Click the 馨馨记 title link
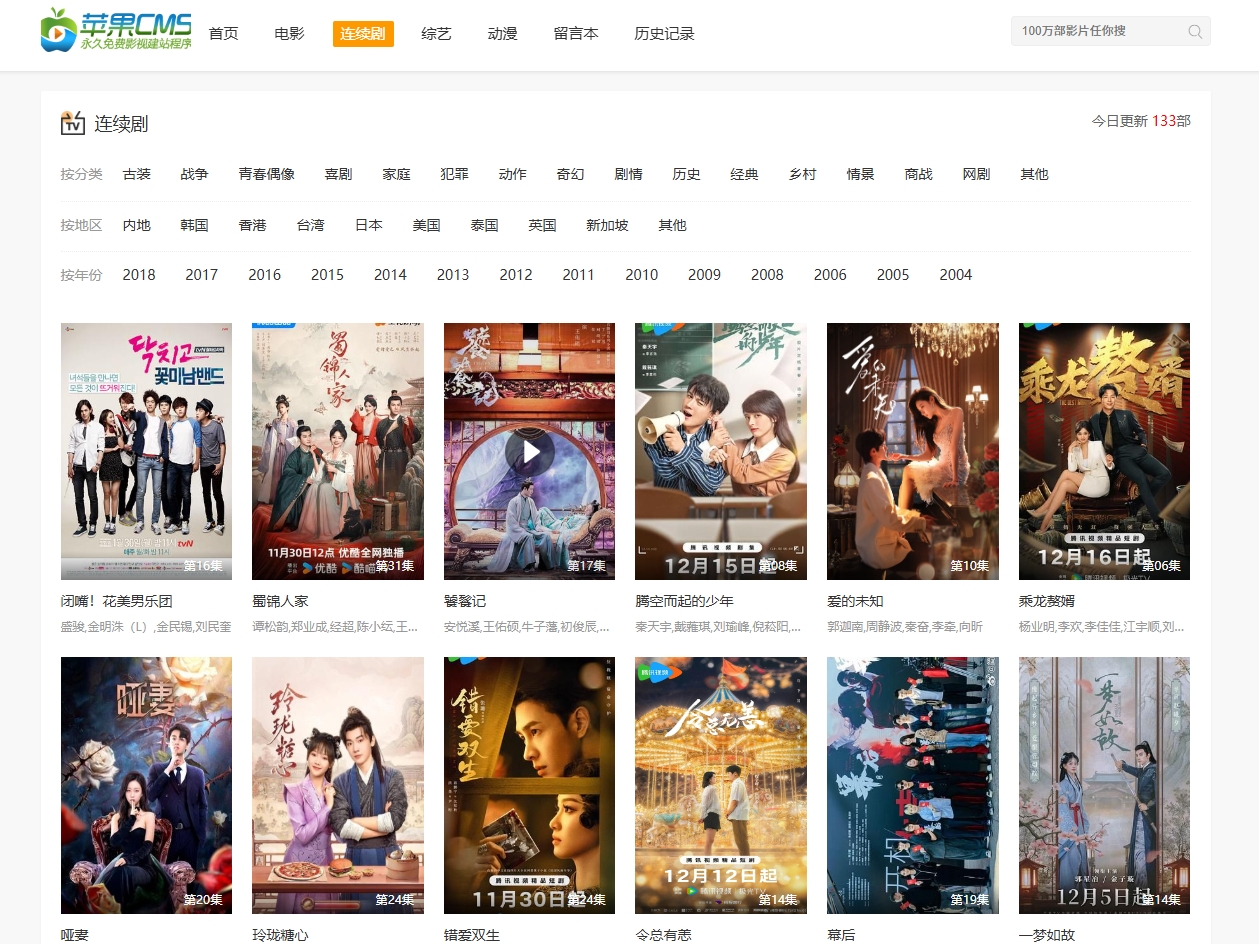1259x944 pixels. coord(465,602)
